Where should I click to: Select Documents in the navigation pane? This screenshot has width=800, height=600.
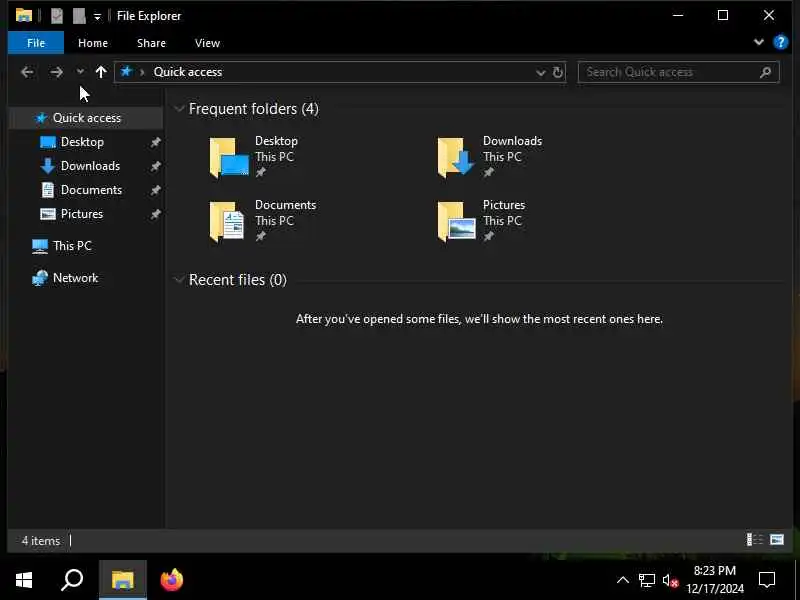coord(91,190)
